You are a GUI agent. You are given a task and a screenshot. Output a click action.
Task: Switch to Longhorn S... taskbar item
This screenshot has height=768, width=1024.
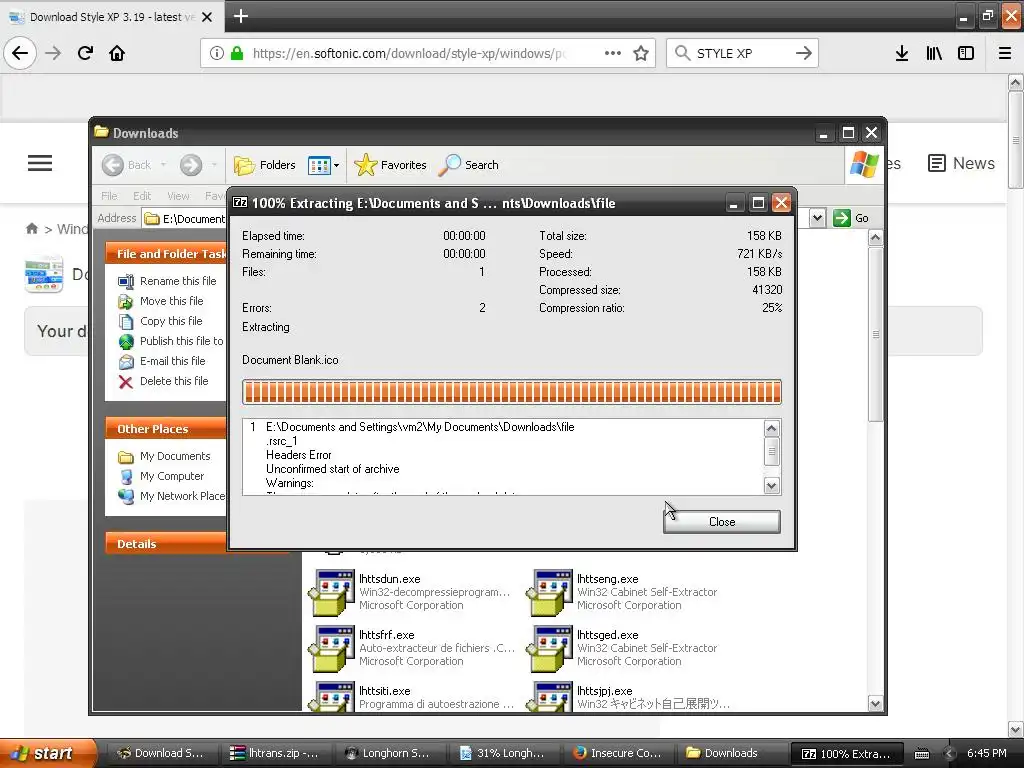(389, 753)
